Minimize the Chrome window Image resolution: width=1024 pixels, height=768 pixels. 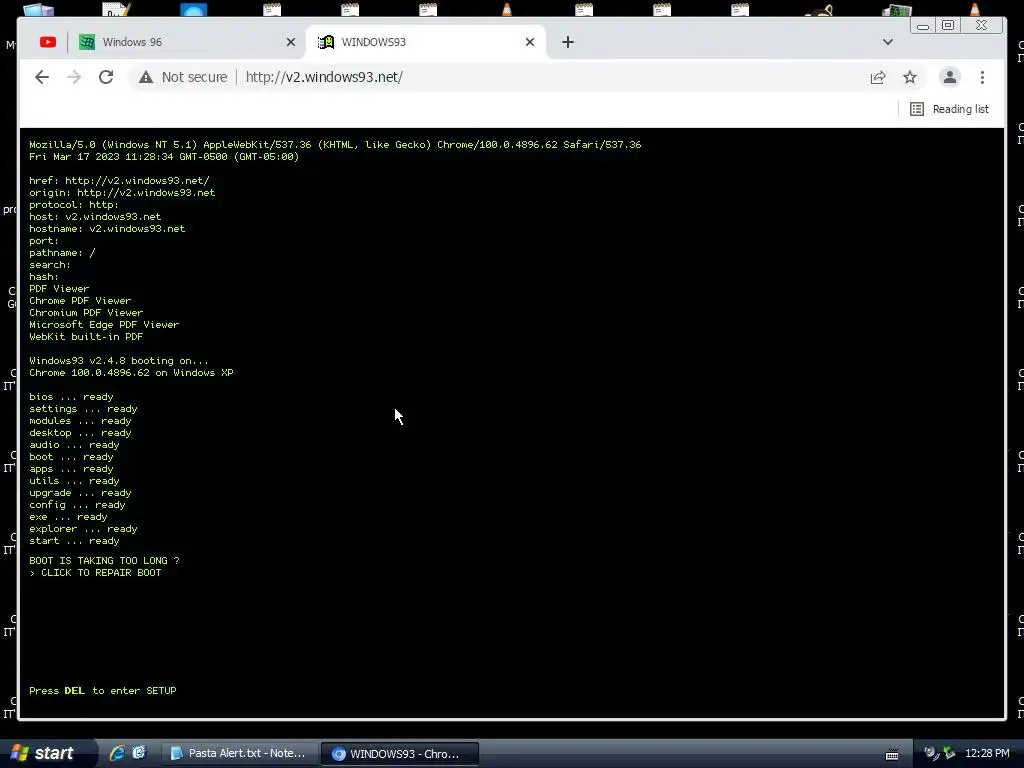tap(923, 25)
